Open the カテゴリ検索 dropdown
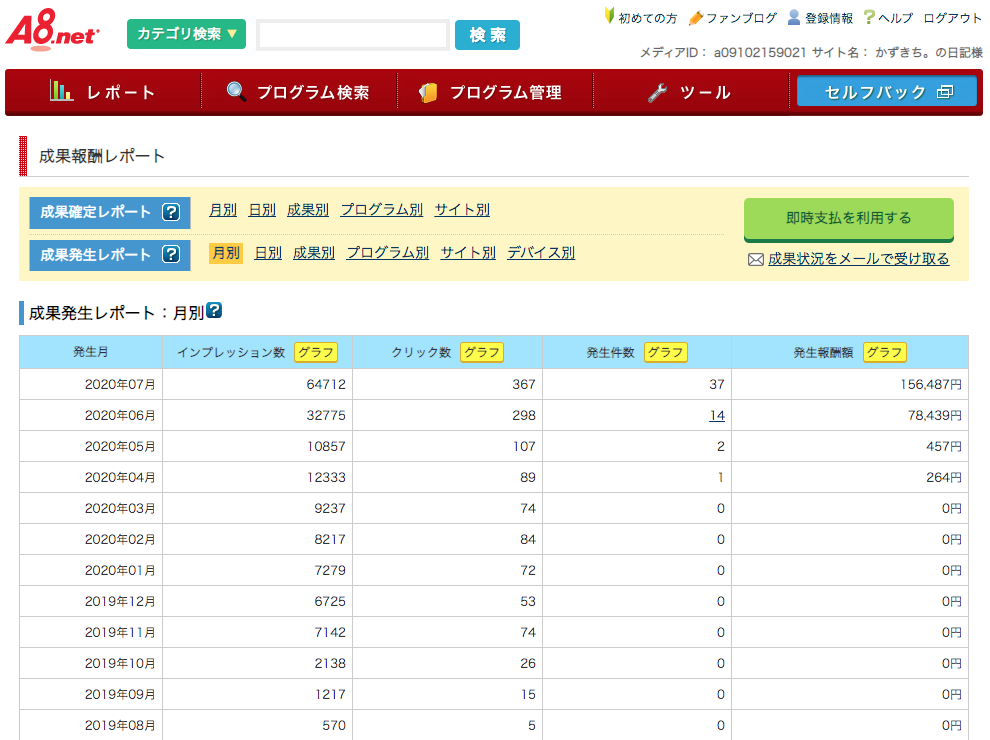The width and height of the screenshot is (990, 740). point(186,33)
